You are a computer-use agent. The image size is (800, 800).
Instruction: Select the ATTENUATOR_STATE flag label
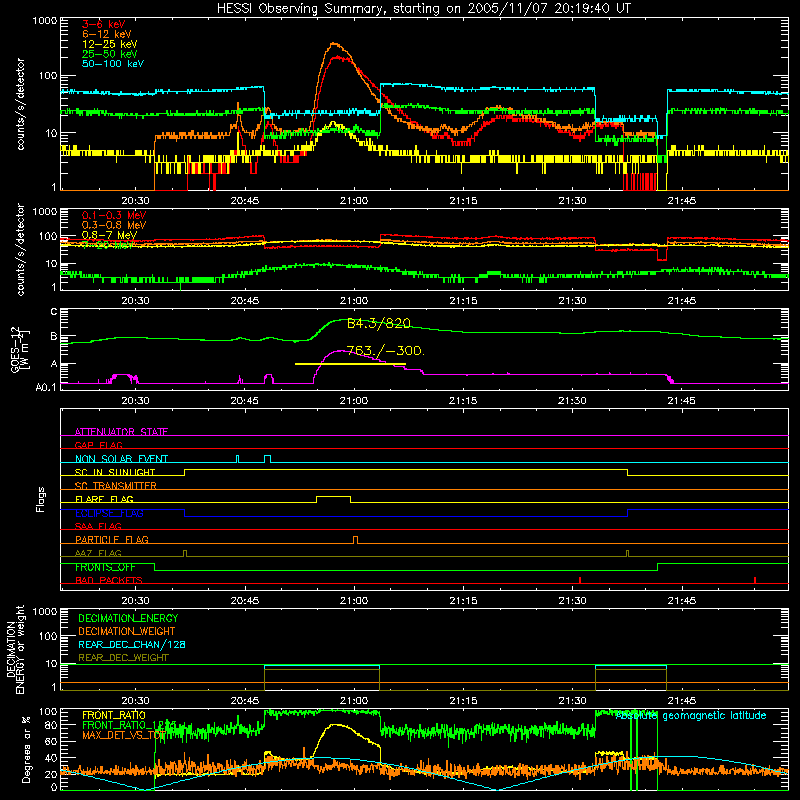121,432
